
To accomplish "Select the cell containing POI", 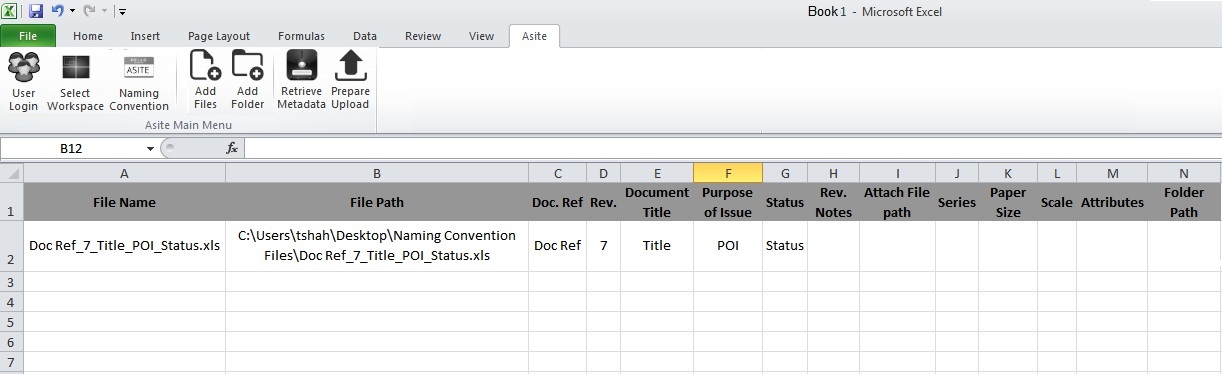I will (728, 246).
